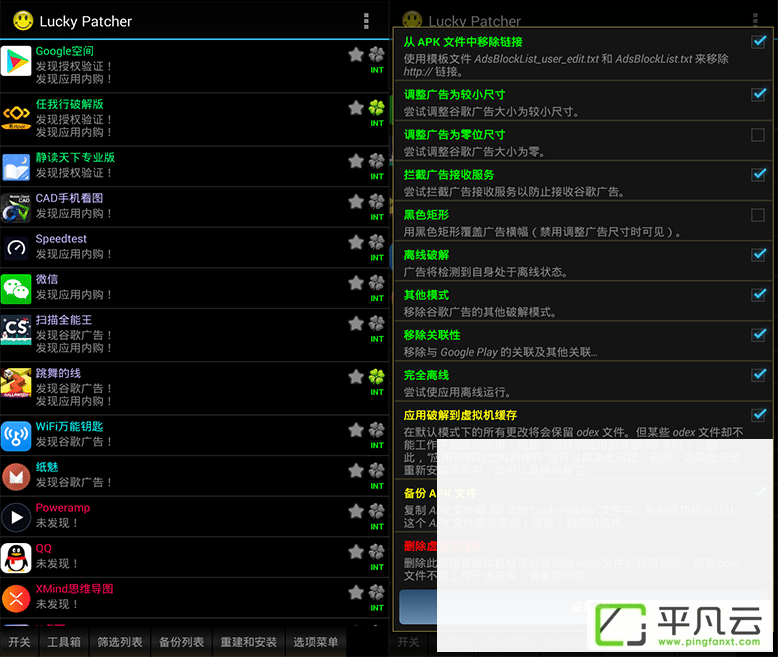Select the Speedtest entry name
This screenshot has width=778, height=657.
(61, 239)
